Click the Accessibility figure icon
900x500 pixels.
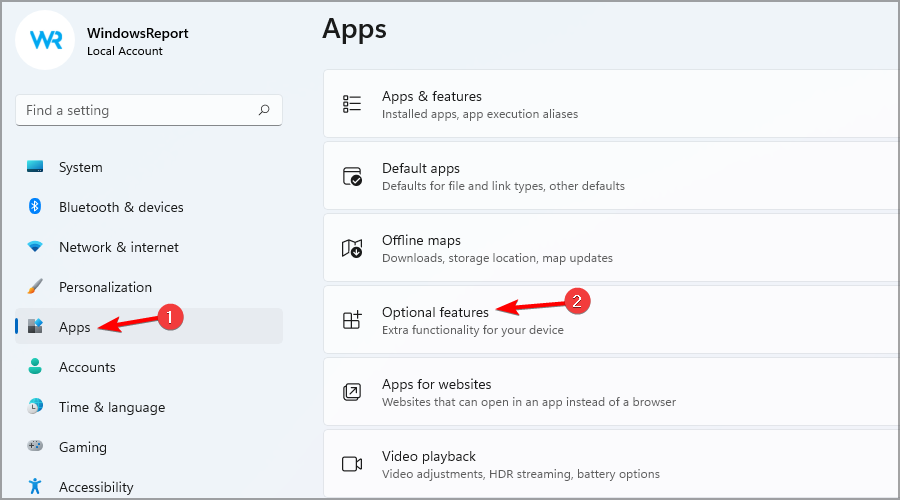35,487
